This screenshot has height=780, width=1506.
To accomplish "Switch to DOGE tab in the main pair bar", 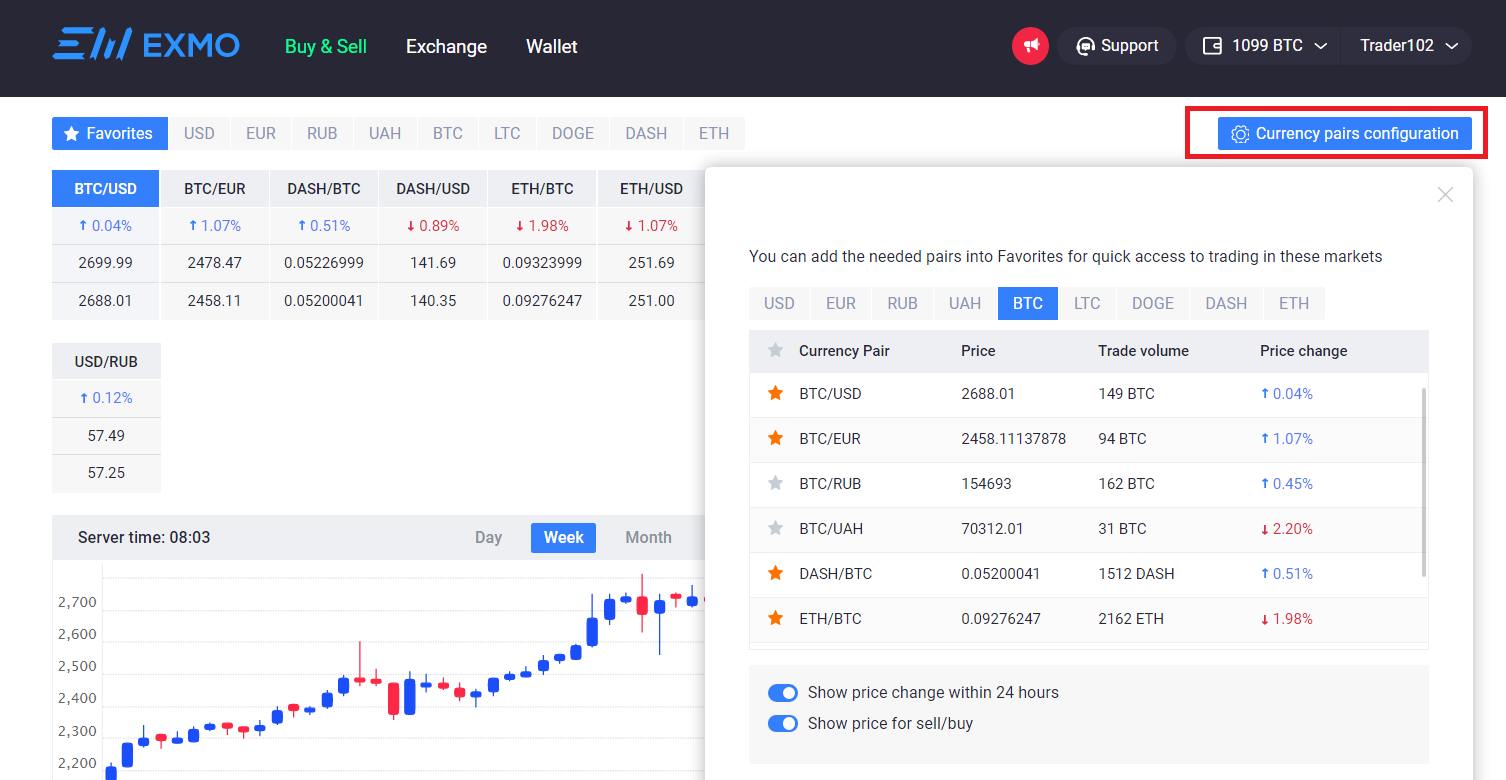I will 573,133.
